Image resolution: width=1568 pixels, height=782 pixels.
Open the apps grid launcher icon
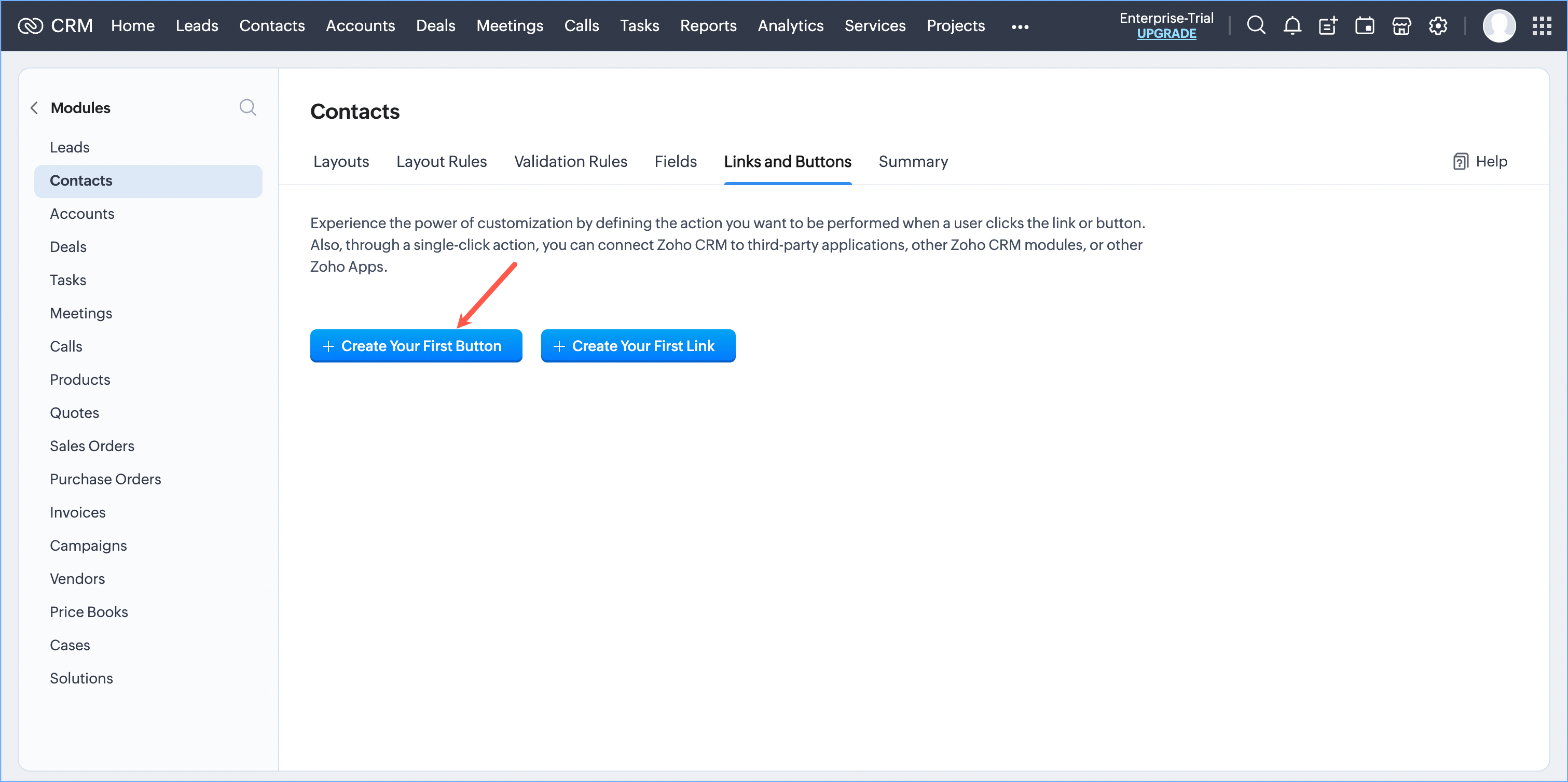[1542, 25]
